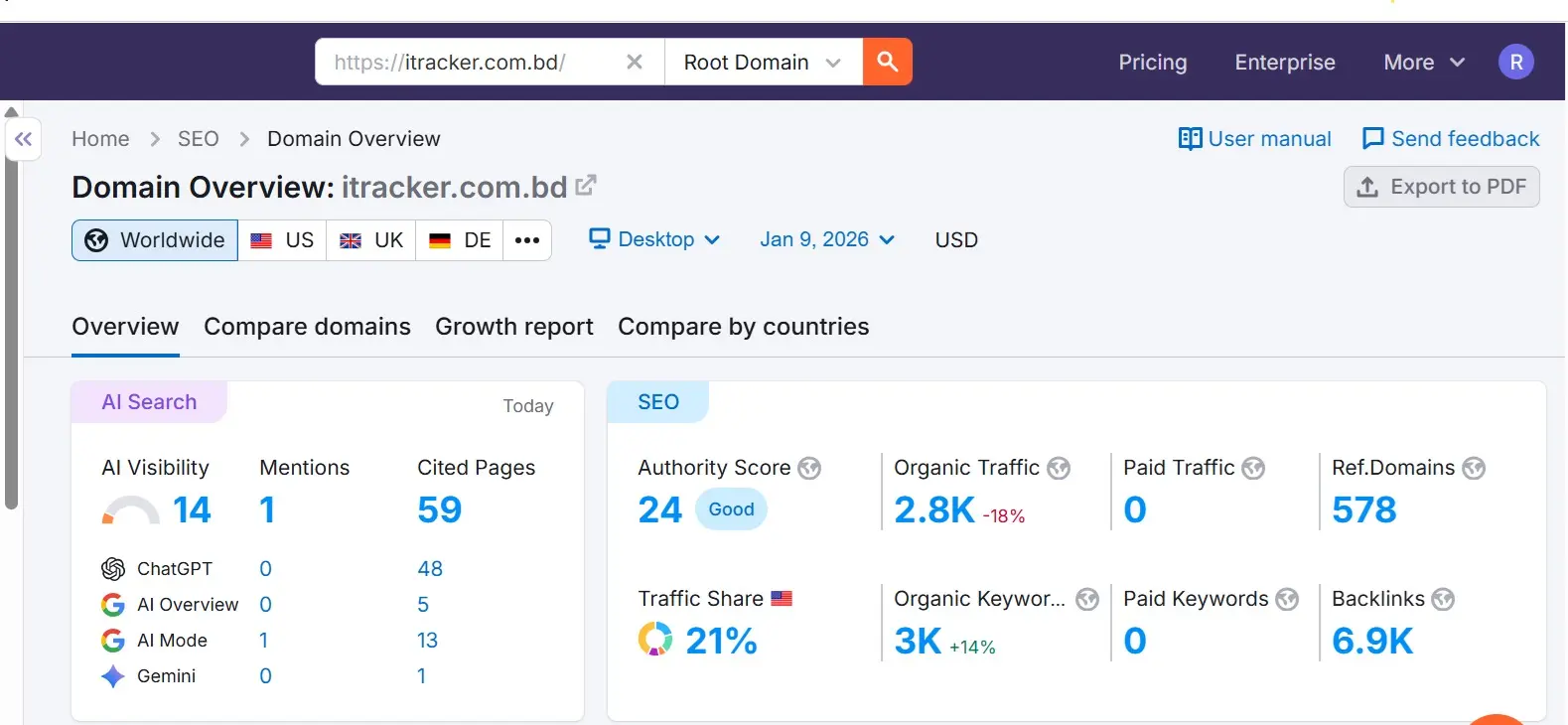Select the Worldwide database toggle
1568x725 pixels.
(x=155, y=240)
